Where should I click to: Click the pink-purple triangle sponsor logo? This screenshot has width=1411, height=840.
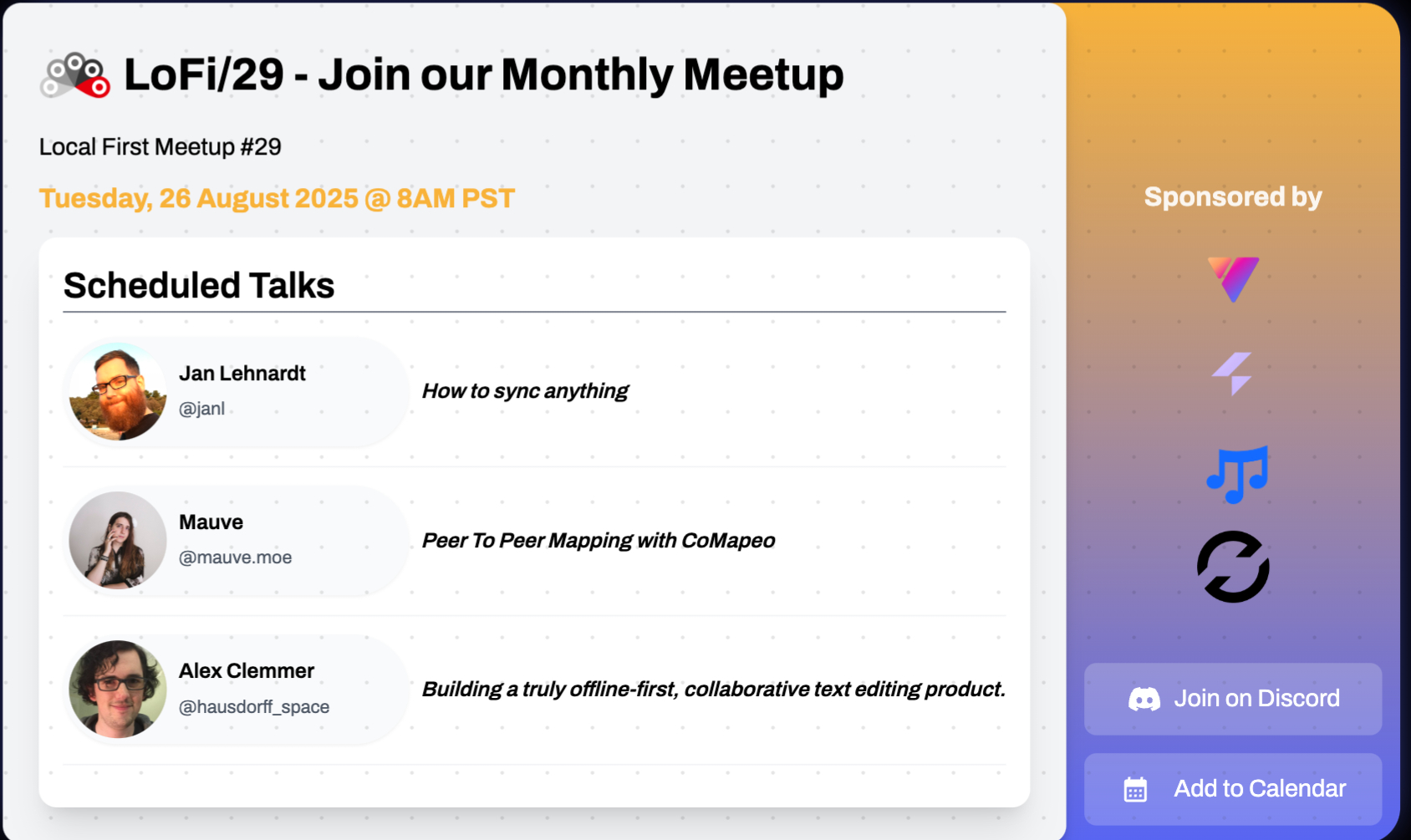coord(1233,278)
